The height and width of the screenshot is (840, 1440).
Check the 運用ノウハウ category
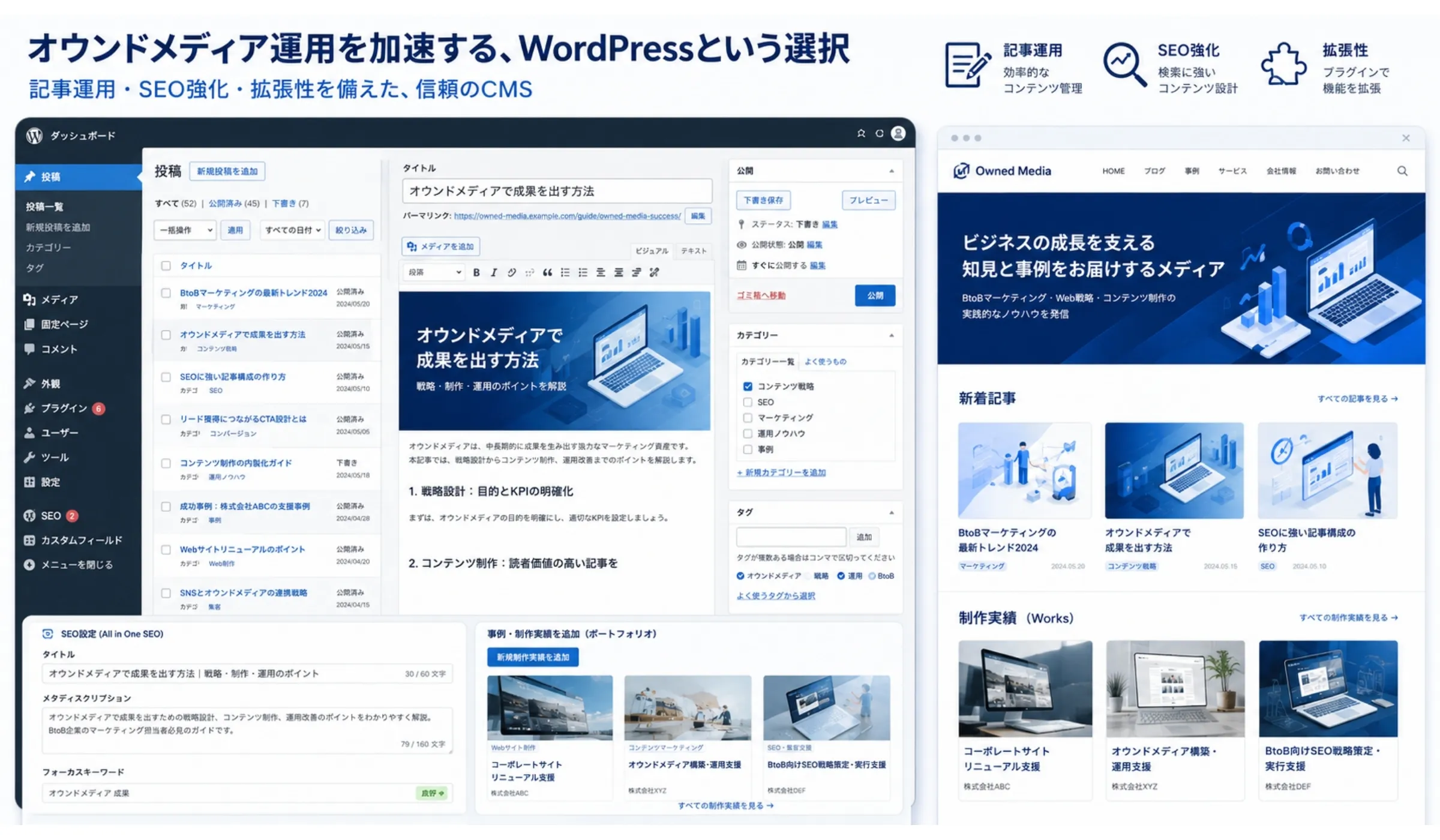748,433
